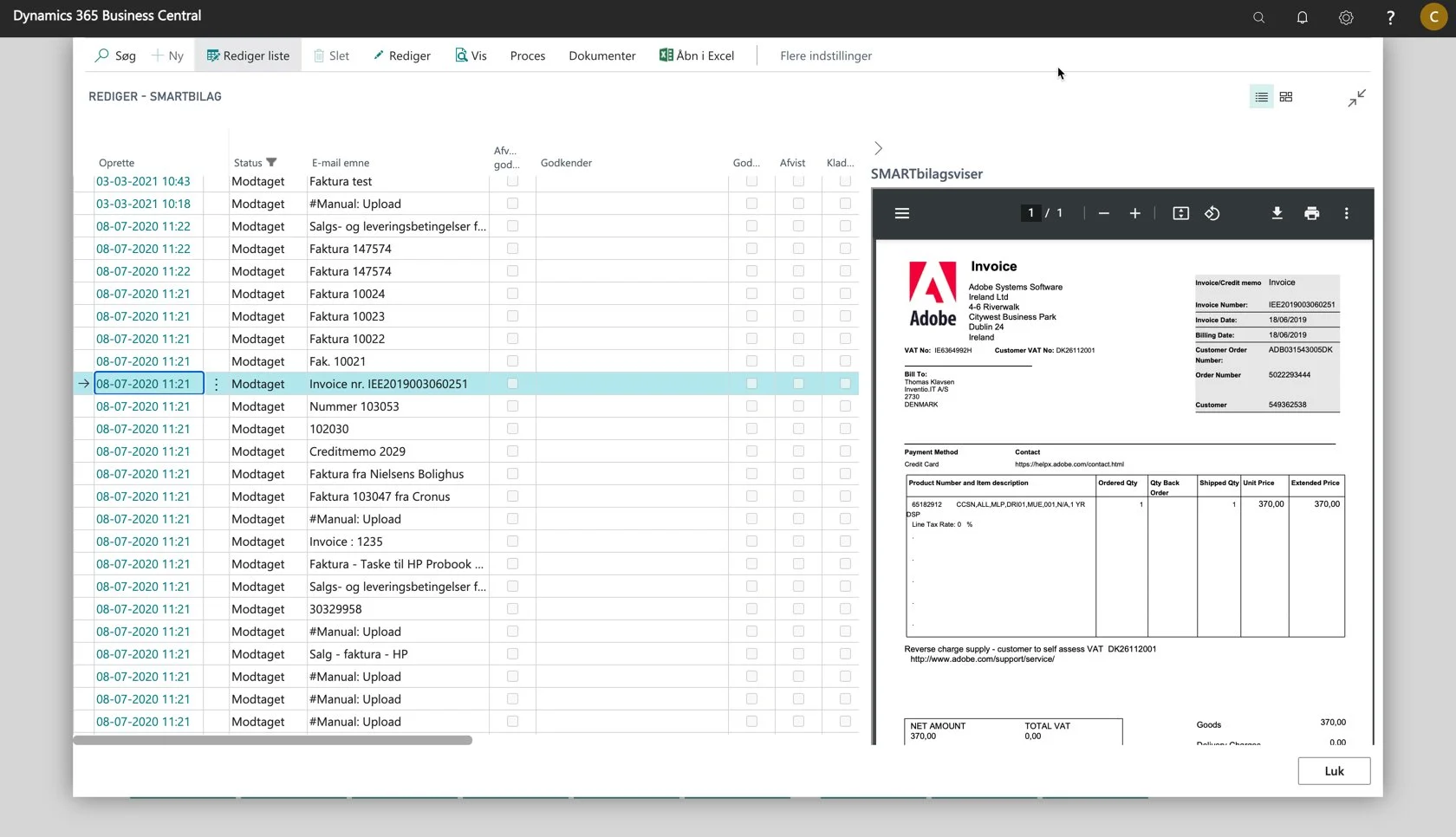
Task: Zoom out the invoice PDF
Action: pyautogui.click(x=1103, y=213)
